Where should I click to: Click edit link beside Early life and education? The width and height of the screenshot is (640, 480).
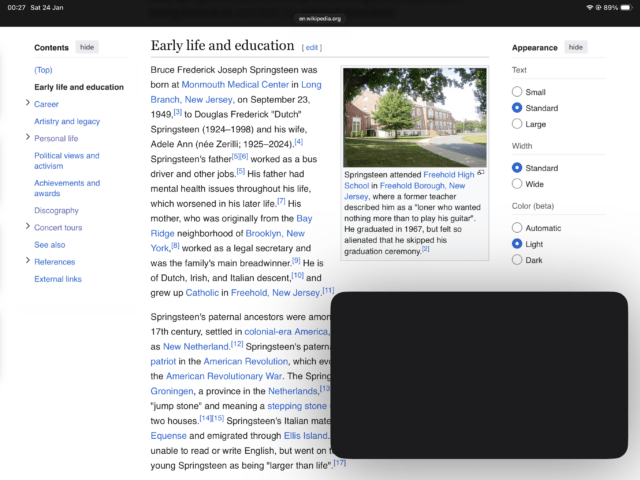pos(312,47)
